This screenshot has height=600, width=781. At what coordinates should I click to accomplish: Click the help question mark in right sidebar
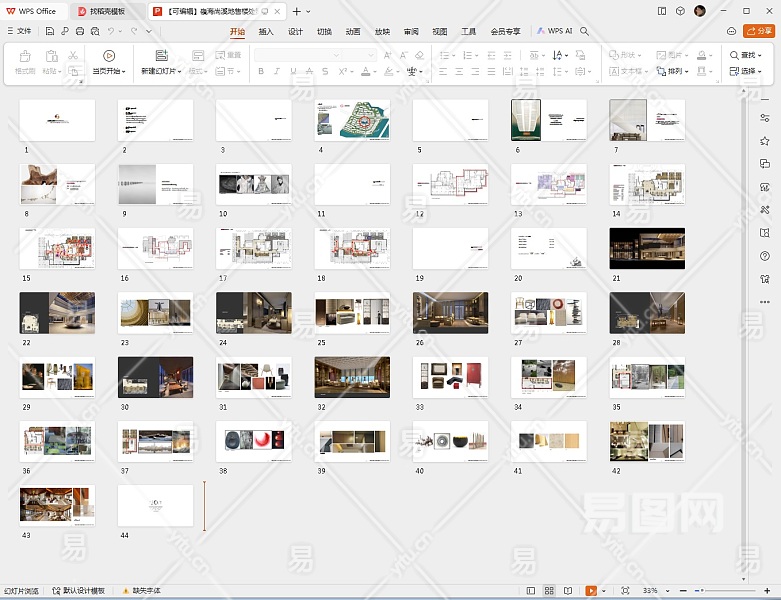click(x=765, y=256)
